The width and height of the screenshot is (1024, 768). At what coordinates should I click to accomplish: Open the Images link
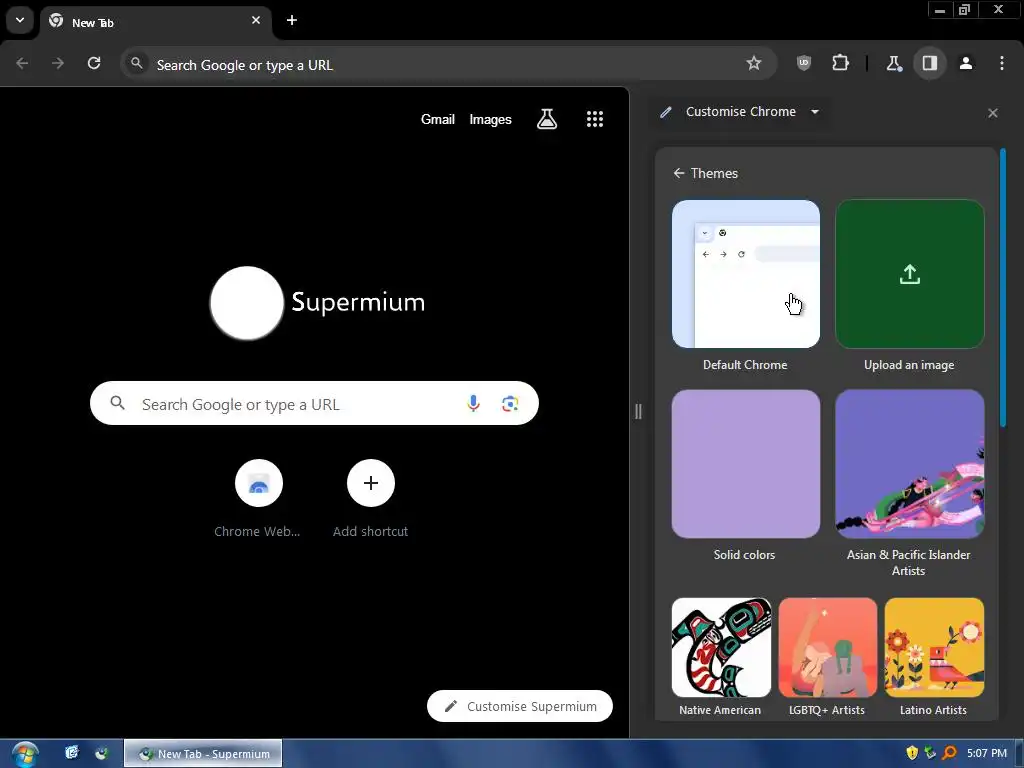[x=490, y=120]
